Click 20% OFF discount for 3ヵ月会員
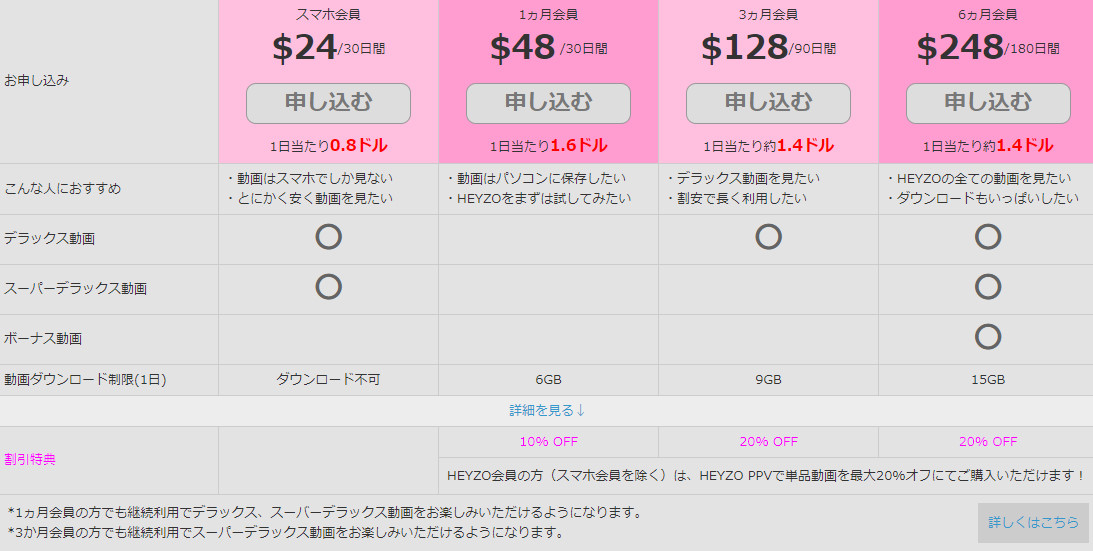 click(x=768, y=441)
